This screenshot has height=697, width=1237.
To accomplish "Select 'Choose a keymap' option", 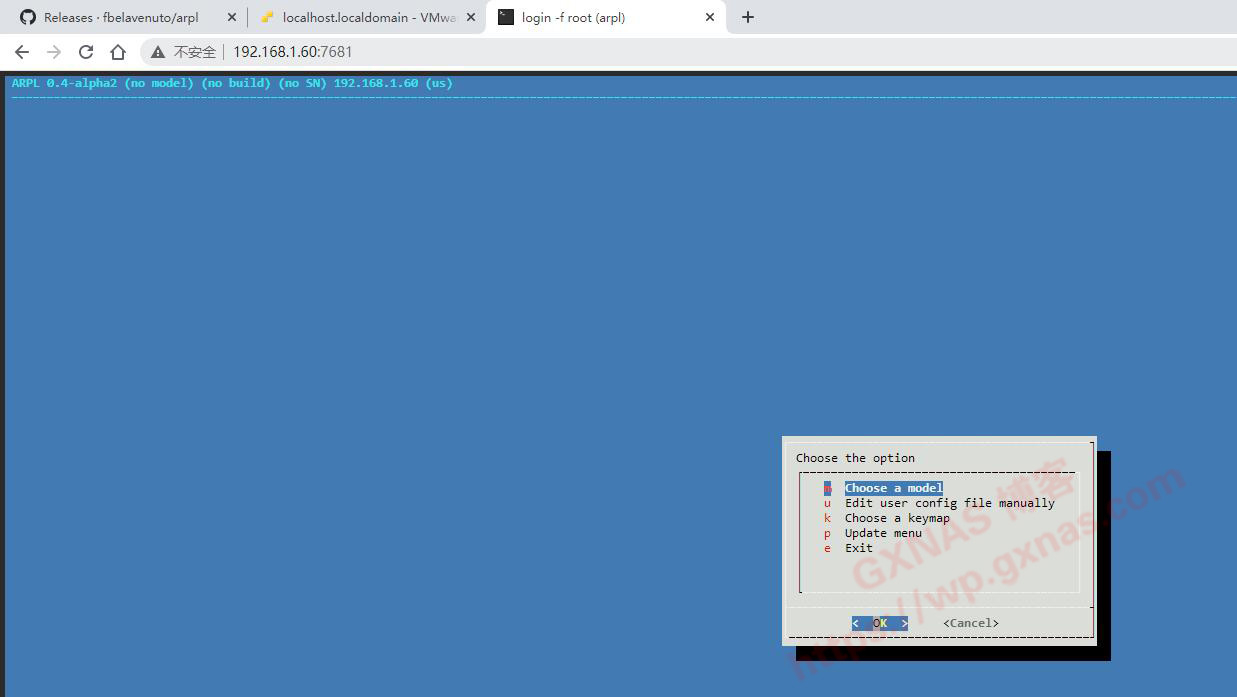I will (x=897, y=518).
